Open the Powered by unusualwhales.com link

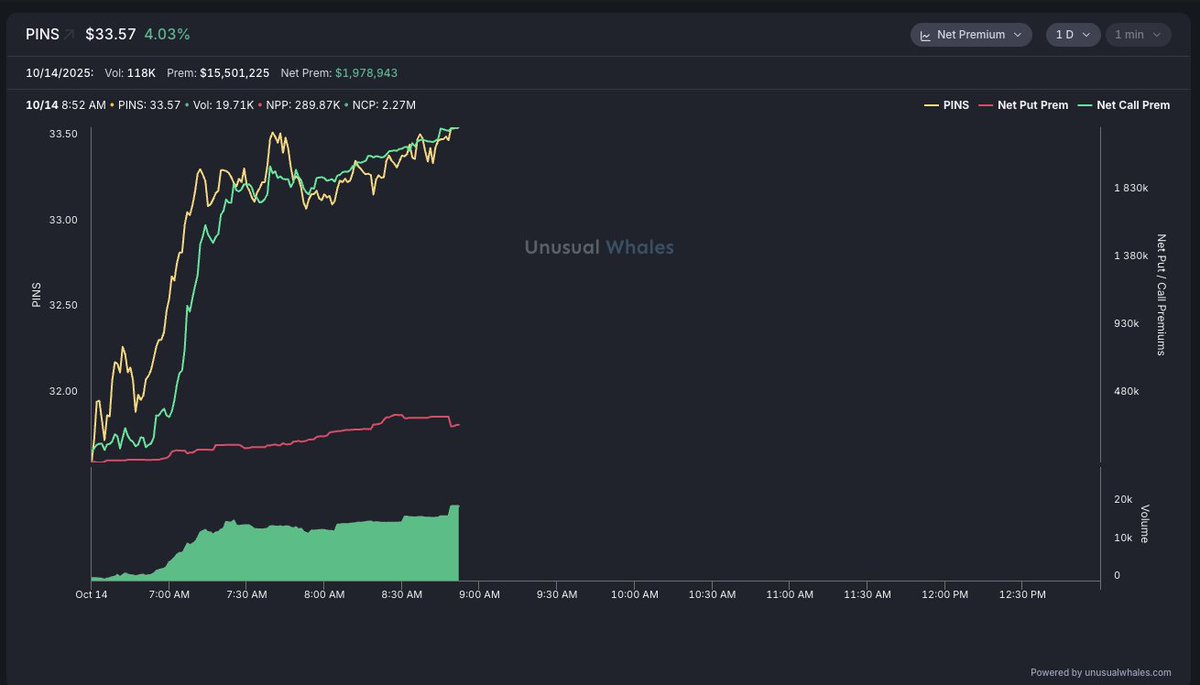pyautogui.click(x=1100, y=672)
